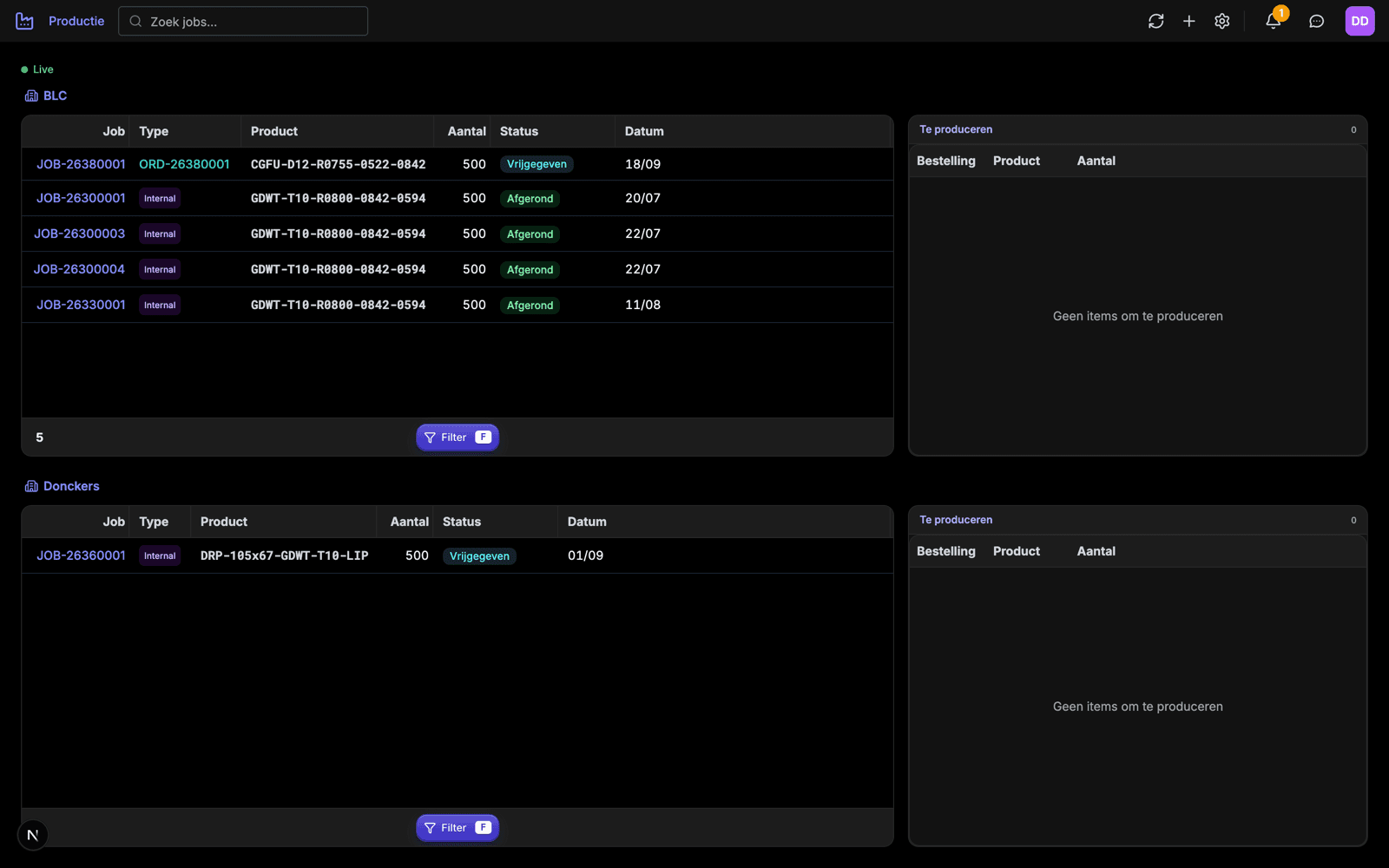This screenshot has width=1389, height=868.
Task: Click Afgerond status badge of JOB-26300004
Action: click(x=530, y=270)
